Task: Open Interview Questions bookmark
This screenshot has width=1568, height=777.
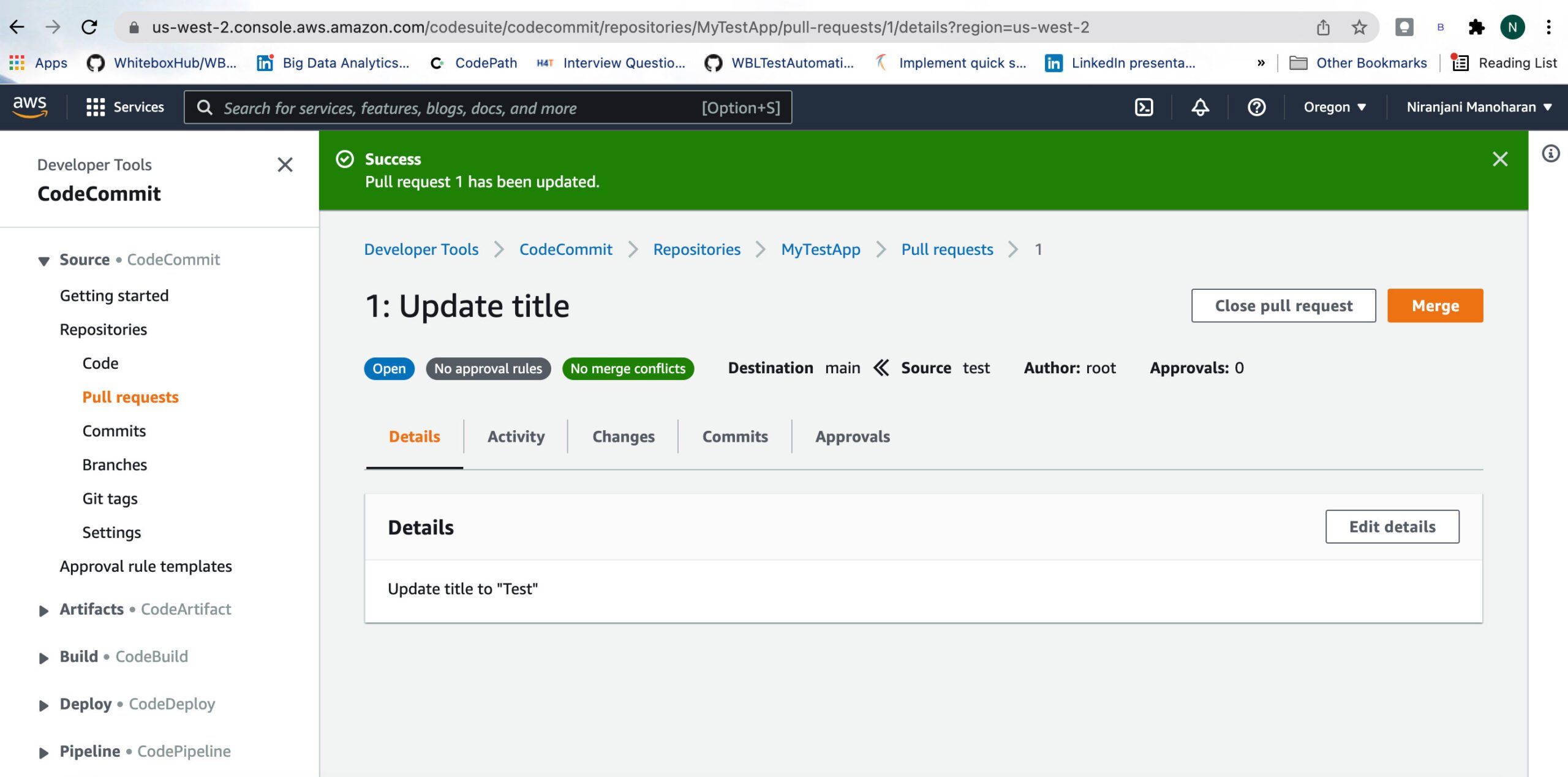Action: click(611, 63)
